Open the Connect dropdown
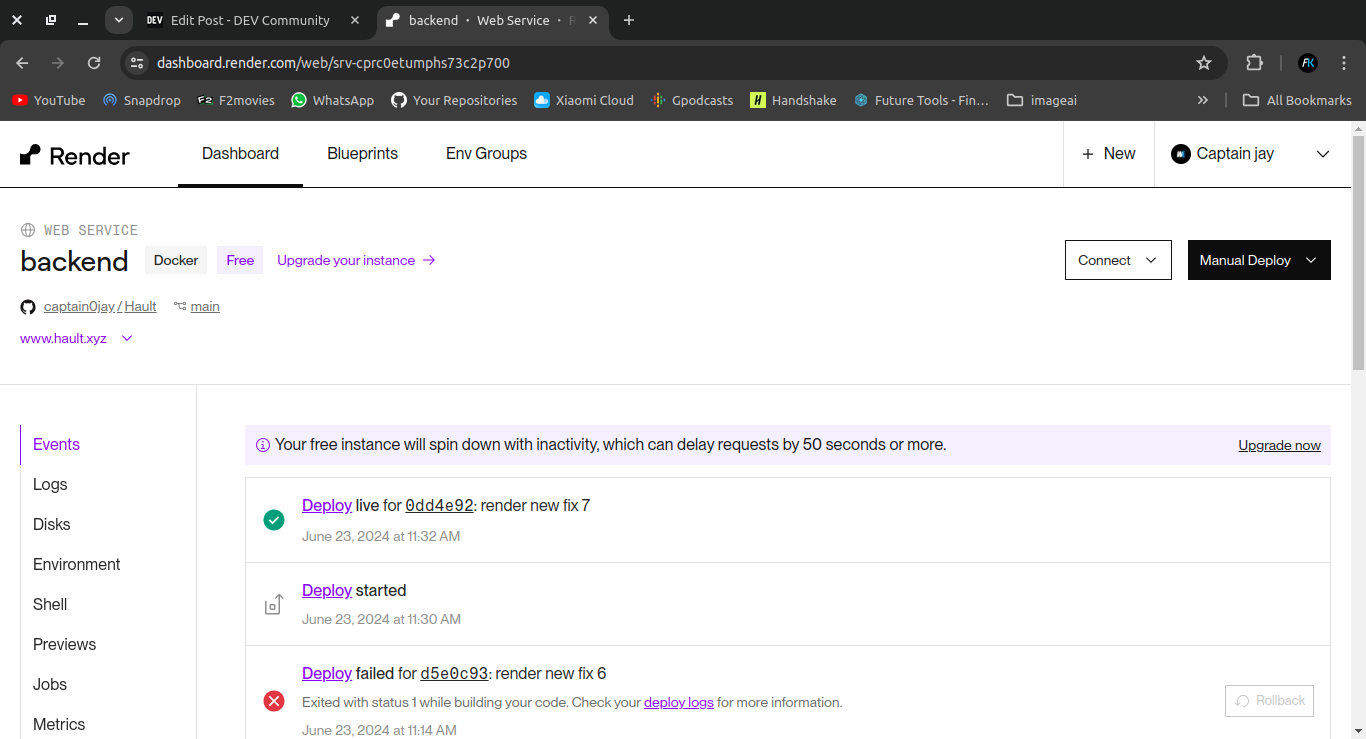Image resolution: width=1366 pixels, height=739 pixels. coord(1118,260)
